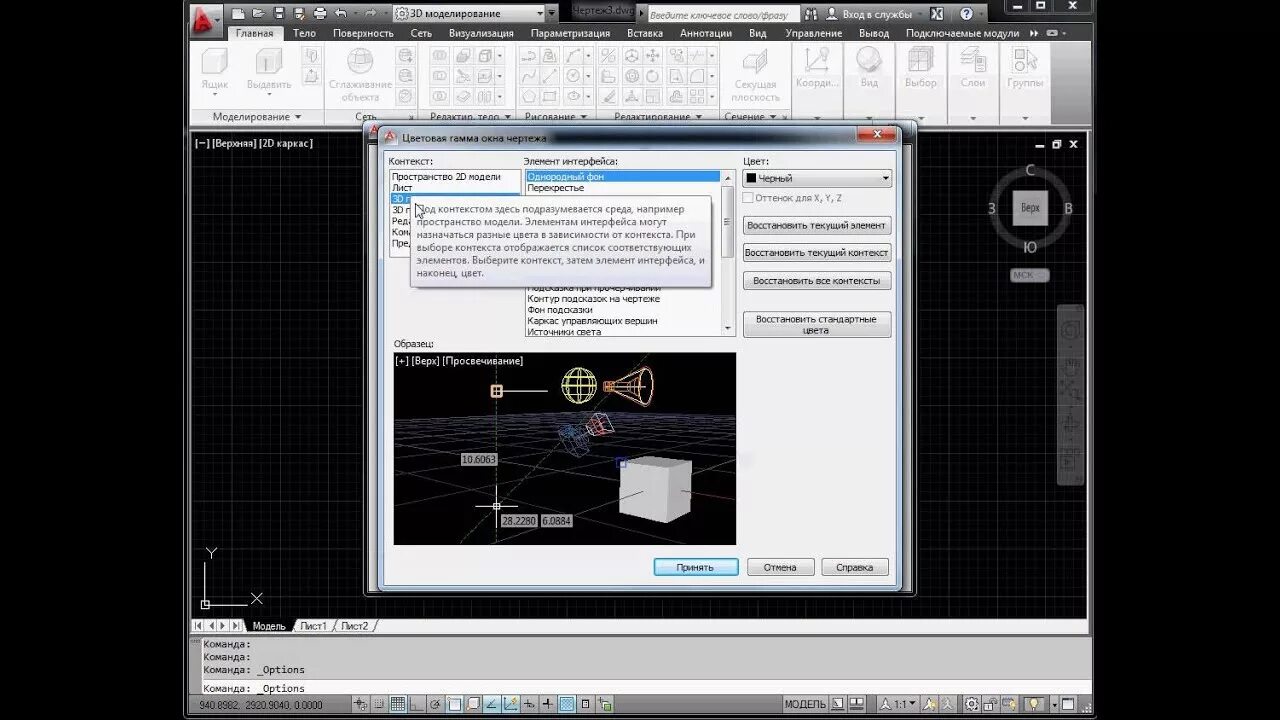Click the Open file icon in quick access toolbar
This screenshot has height=720, width=1280.
(x=258, y=14)
